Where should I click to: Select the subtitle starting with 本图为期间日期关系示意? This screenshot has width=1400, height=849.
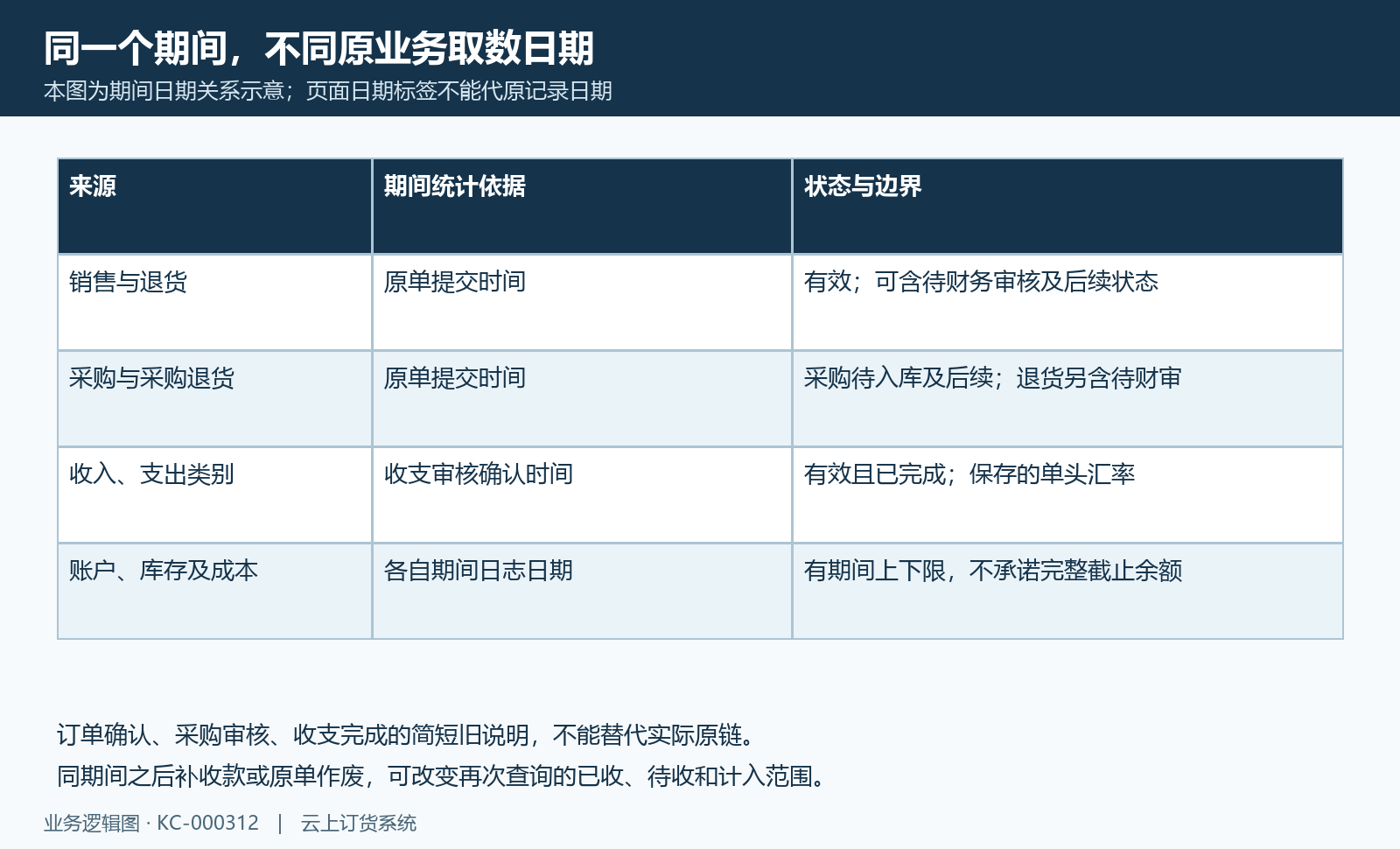328,91
